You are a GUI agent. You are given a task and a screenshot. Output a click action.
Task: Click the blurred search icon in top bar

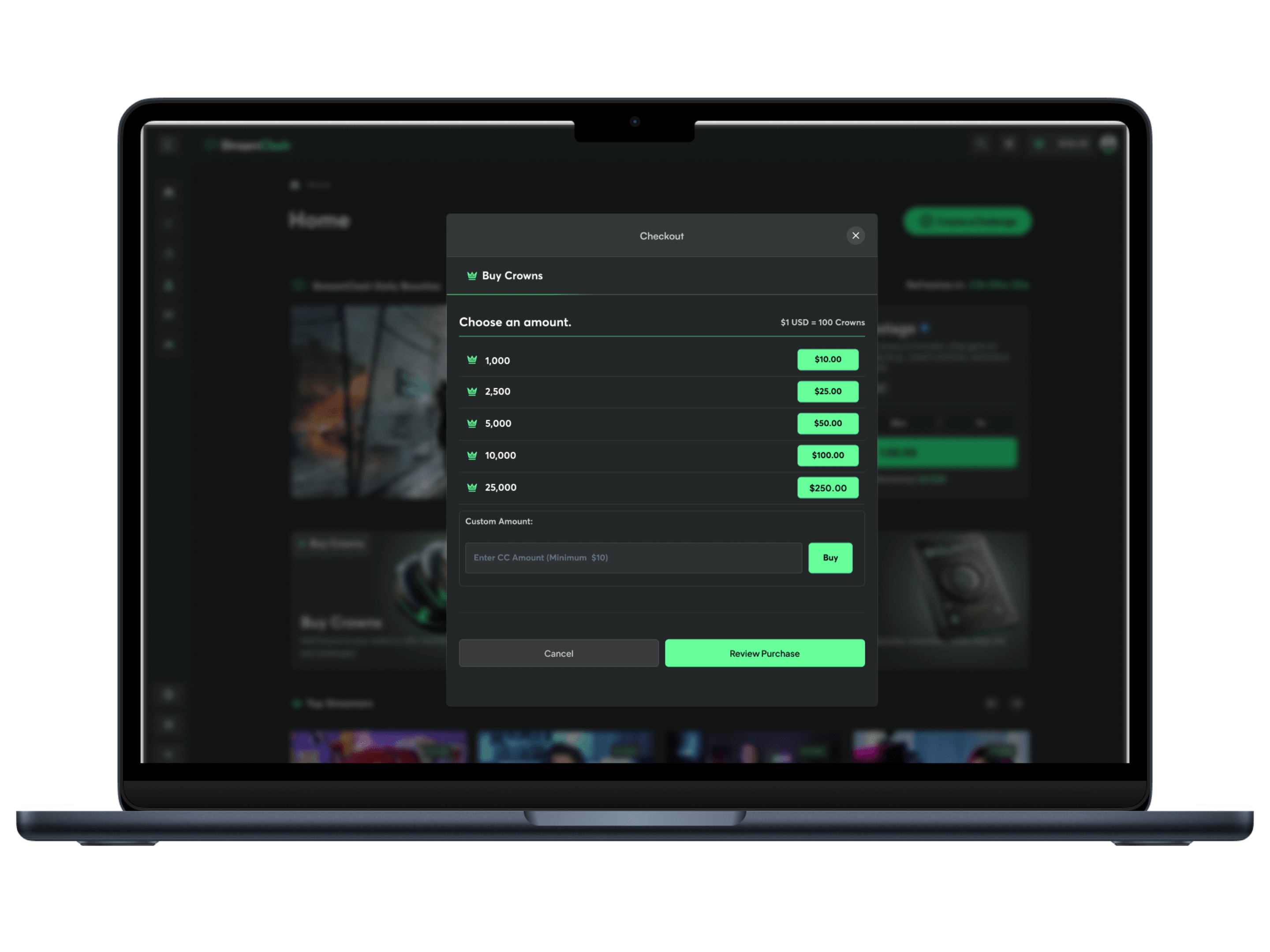pos(981,144)
